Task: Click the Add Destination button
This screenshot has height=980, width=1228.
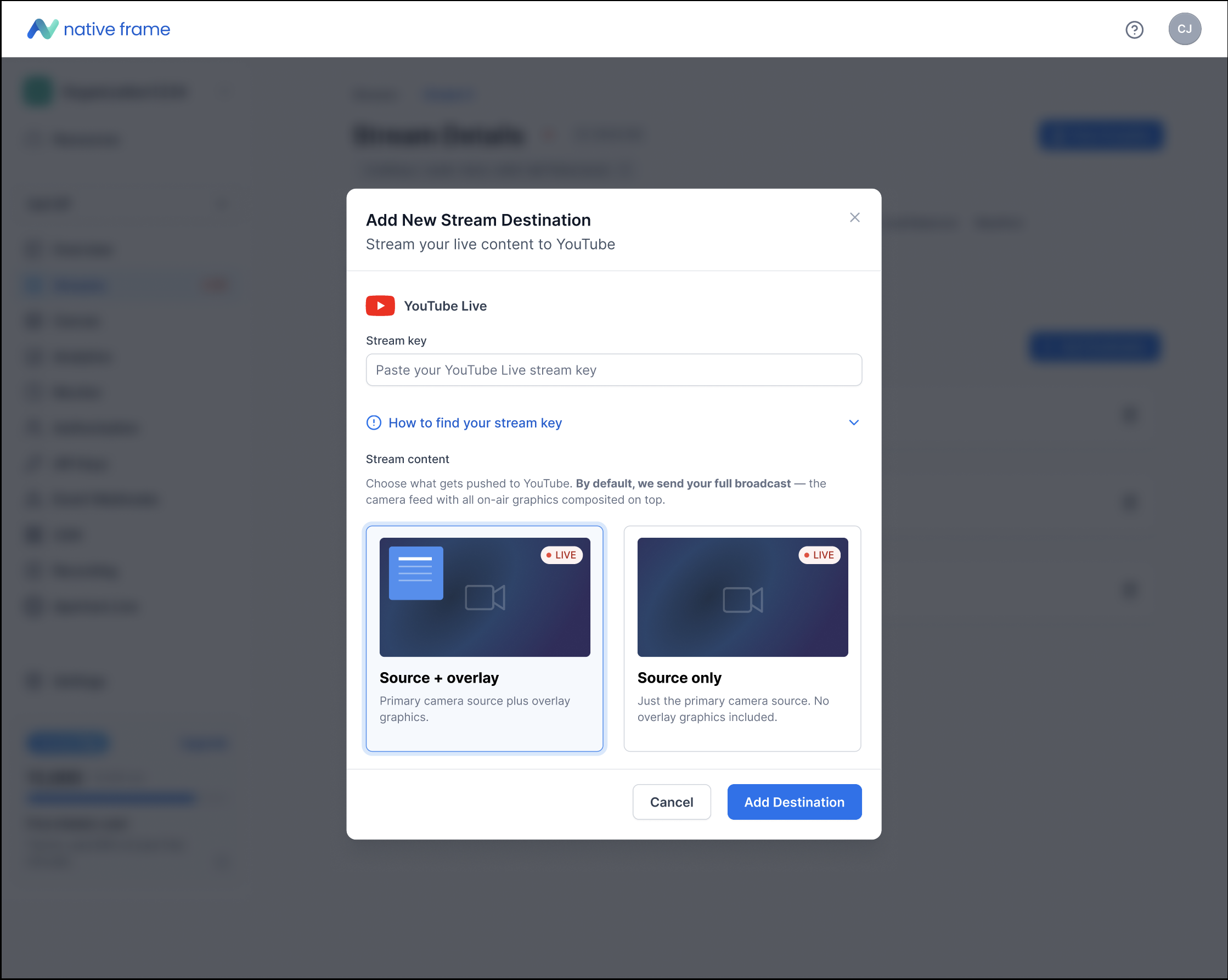Action: 794,802
